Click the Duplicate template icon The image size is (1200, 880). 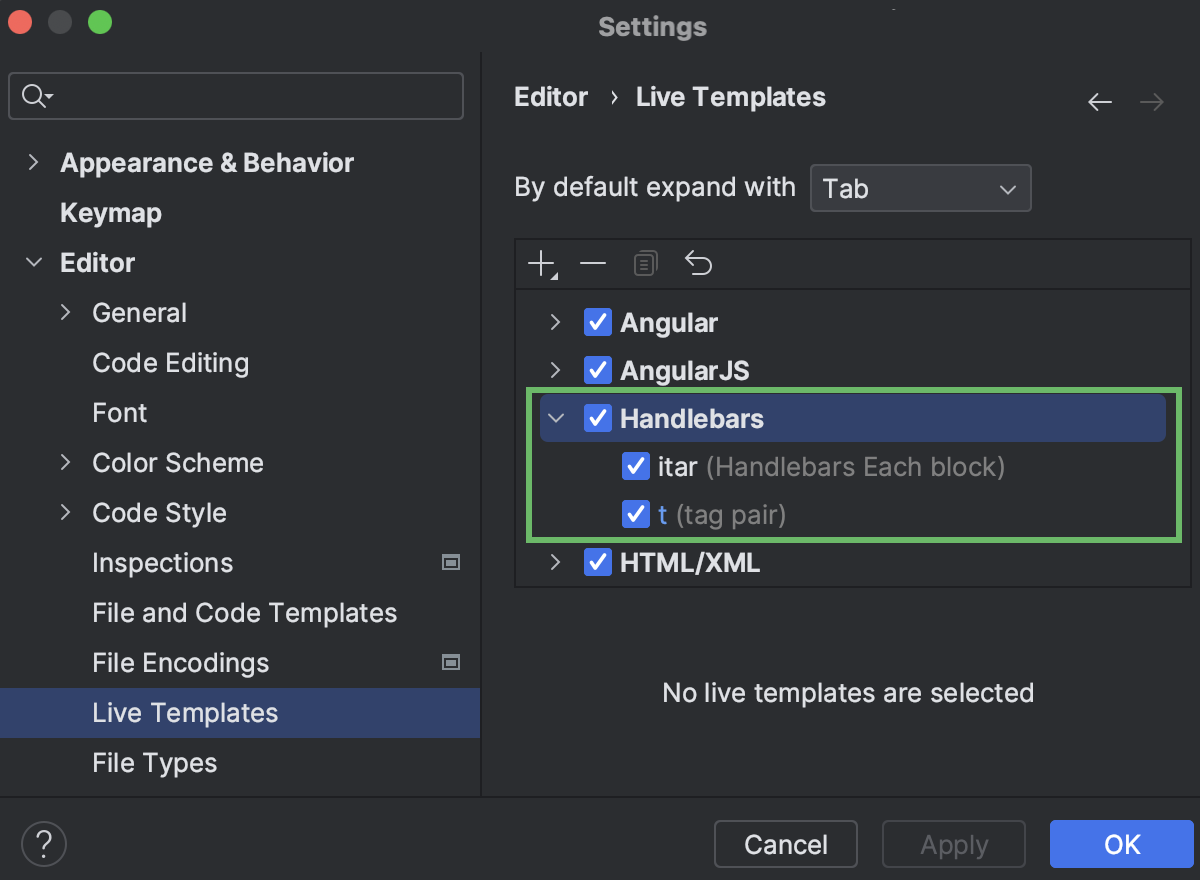[x=645, y=263]
